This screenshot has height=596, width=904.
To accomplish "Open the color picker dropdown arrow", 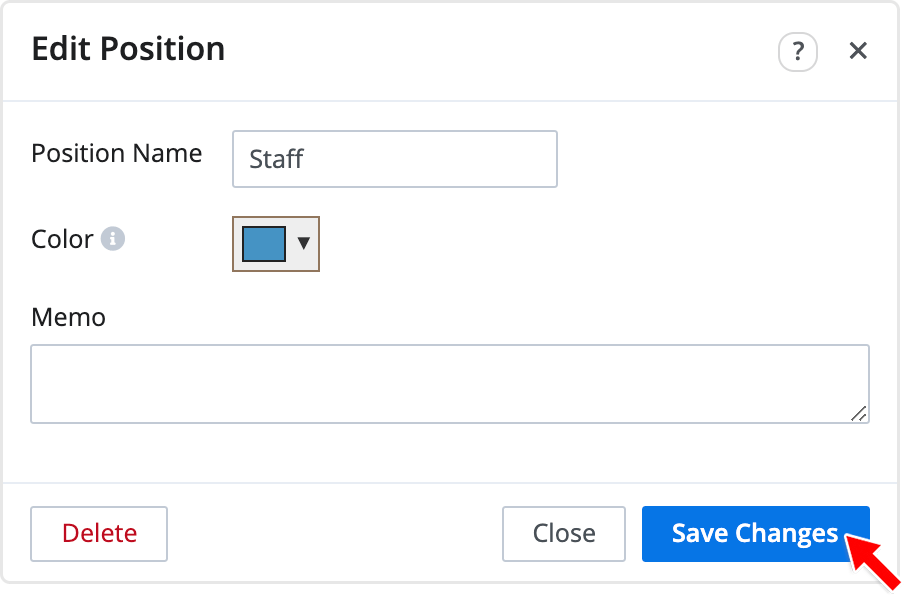I will (x=304, y=243).
